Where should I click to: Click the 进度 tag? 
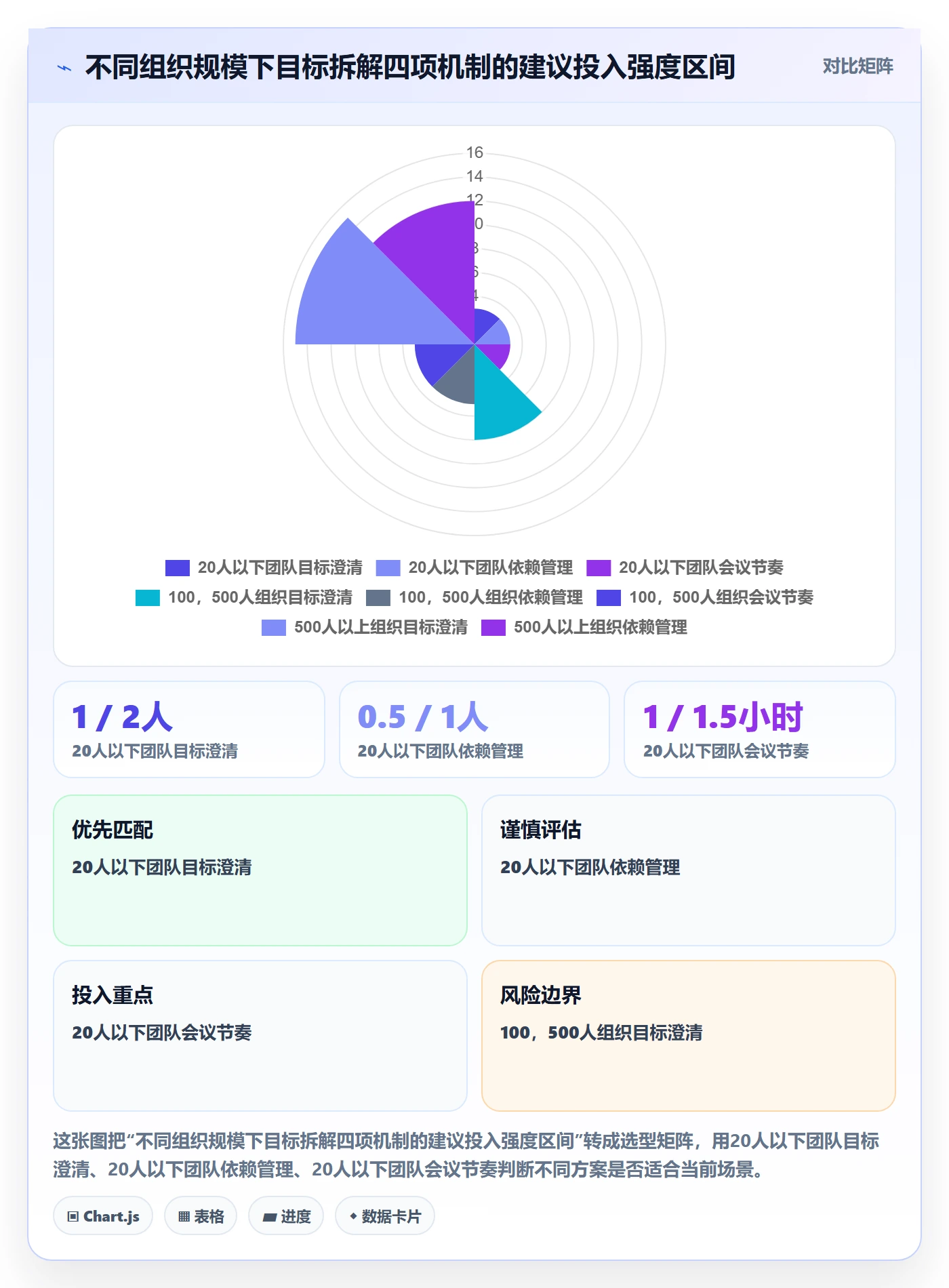coord(286,1216)
